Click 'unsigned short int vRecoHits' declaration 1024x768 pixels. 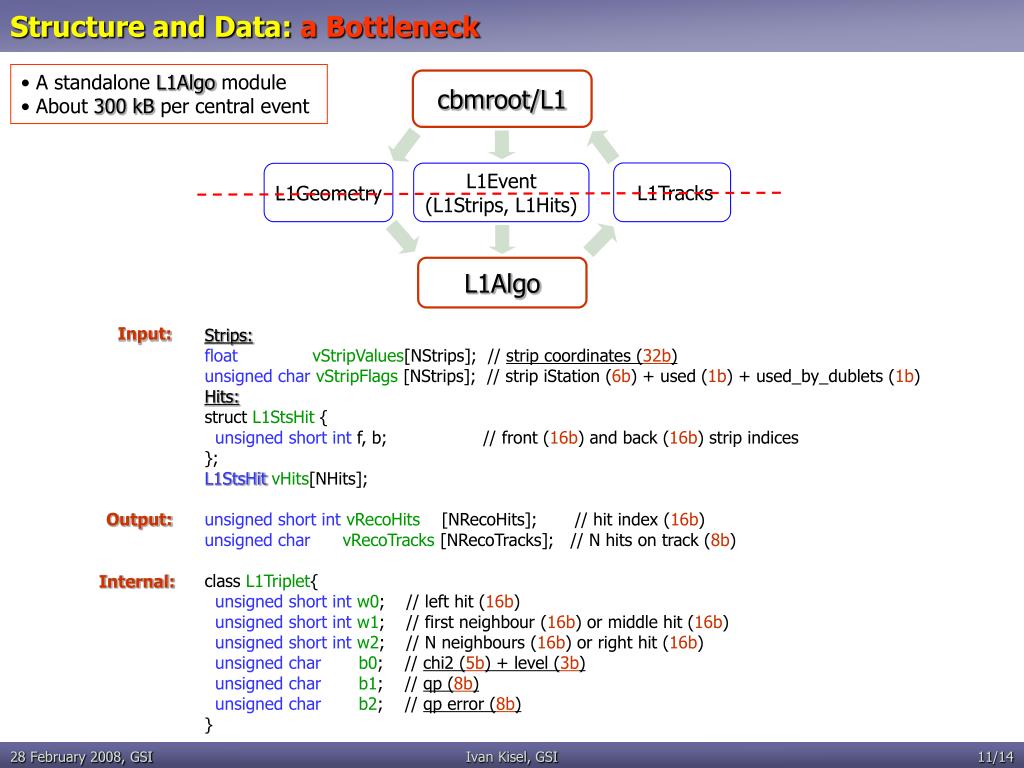[x=312, y=520]
